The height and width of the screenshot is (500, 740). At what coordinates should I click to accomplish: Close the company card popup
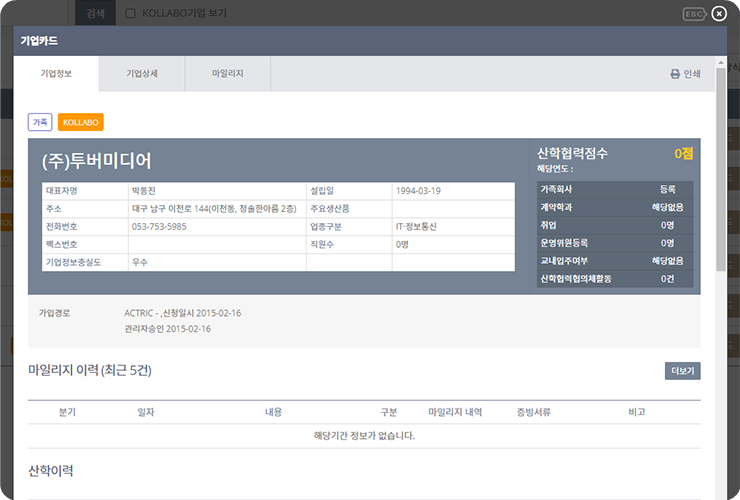pos(719,14)
